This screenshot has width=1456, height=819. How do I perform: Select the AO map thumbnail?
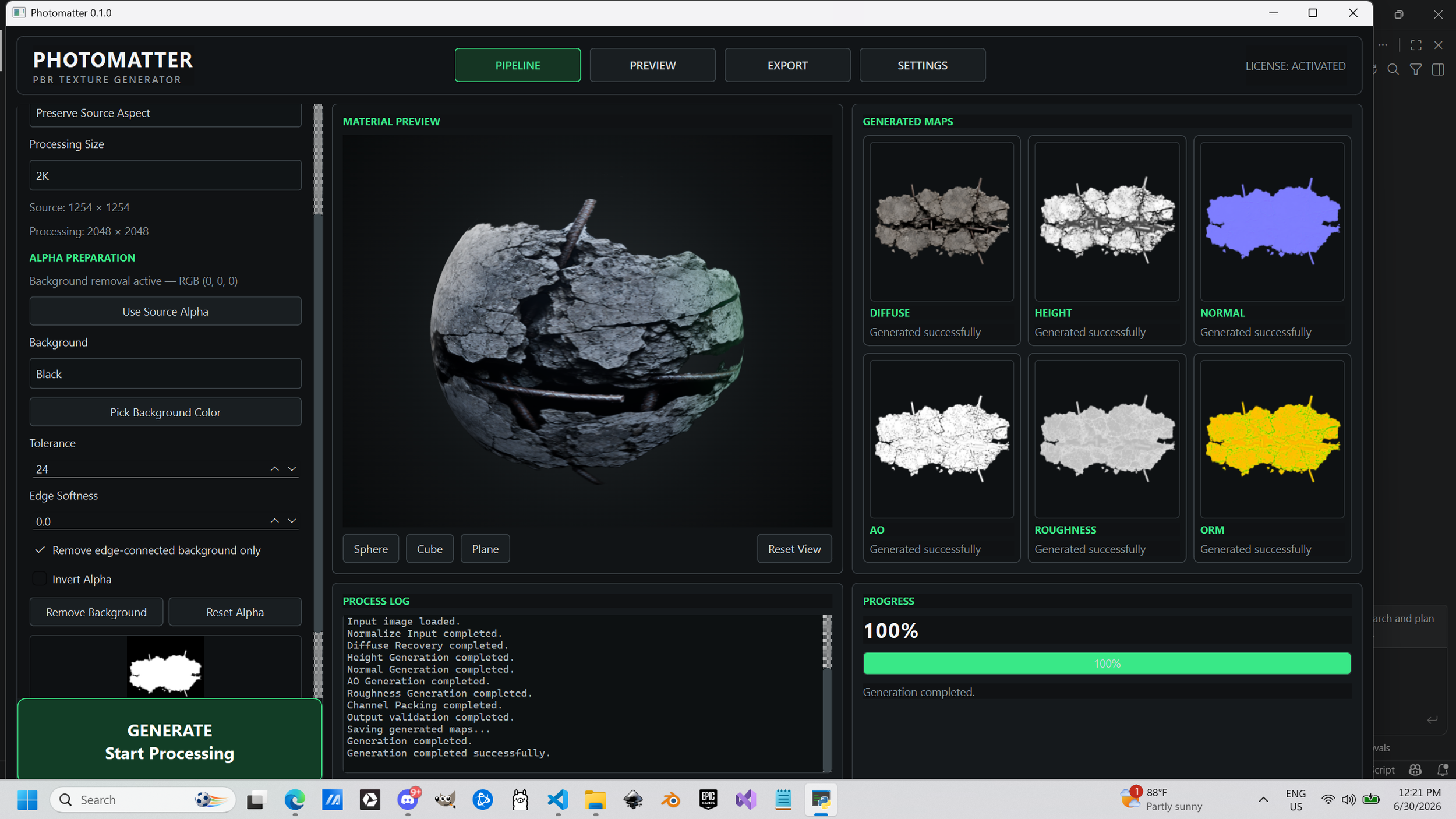[x=942, y=439]
